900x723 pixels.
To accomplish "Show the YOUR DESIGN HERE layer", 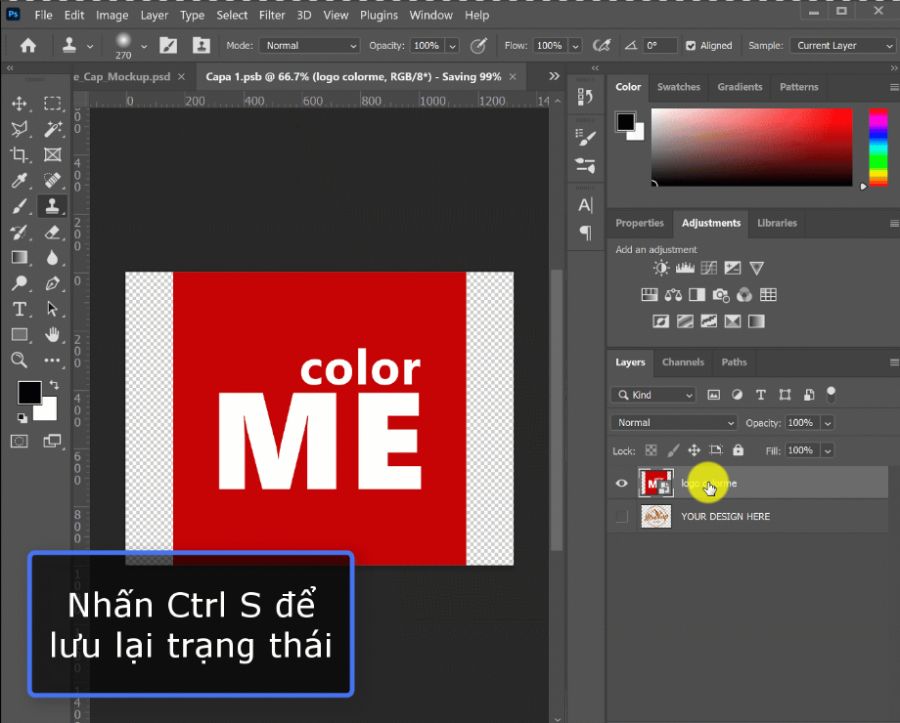I will (x=622, y=516).
